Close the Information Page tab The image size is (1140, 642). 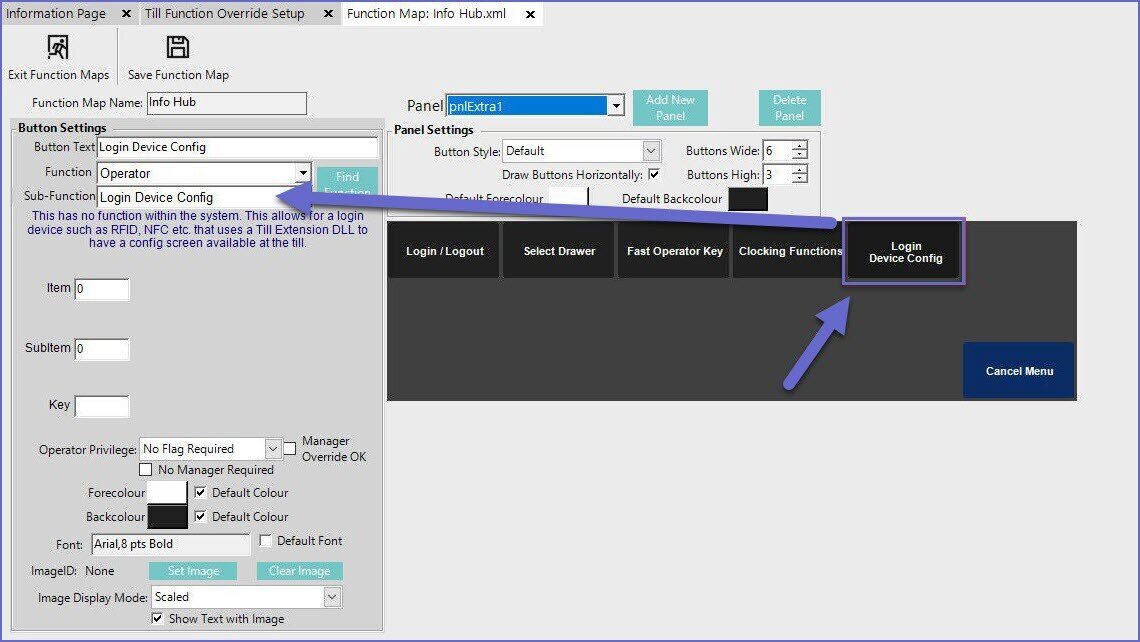tap(126, 14)
